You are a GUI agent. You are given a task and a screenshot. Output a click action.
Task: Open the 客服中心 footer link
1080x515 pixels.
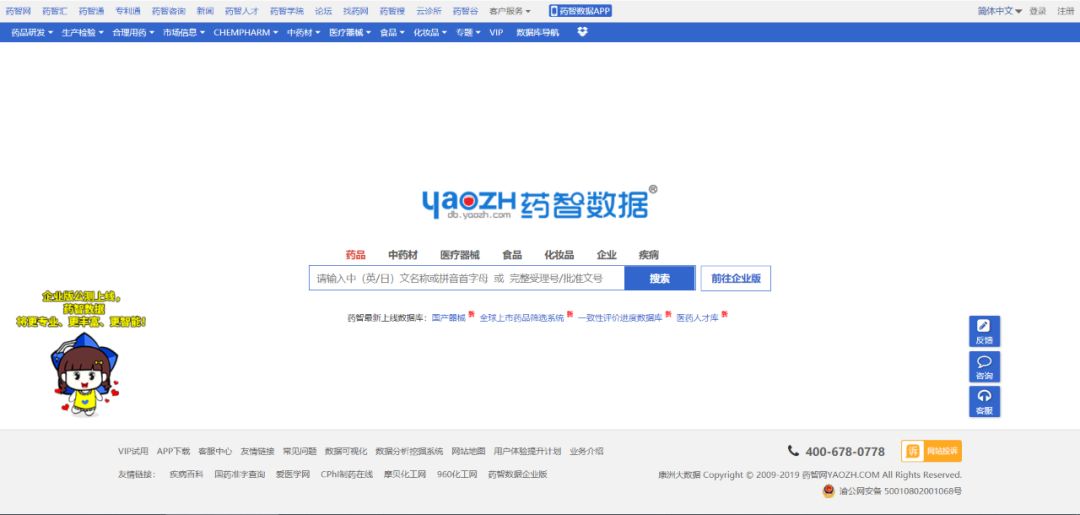[x=215, y=452]
